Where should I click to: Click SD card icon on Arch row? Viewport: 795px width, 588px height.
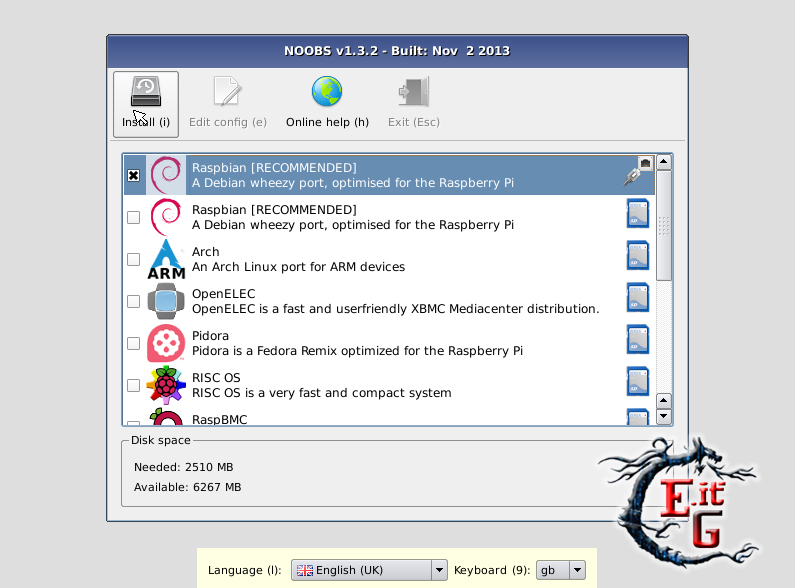[x=638, y=255]
